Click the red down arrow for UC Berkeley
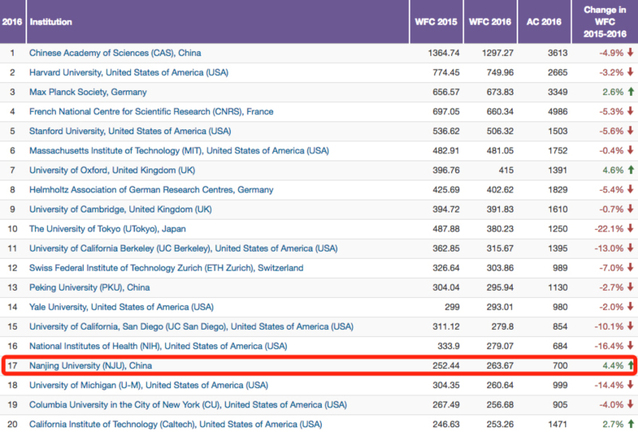This screenshot has height=432, width=638. coord(631,248)
